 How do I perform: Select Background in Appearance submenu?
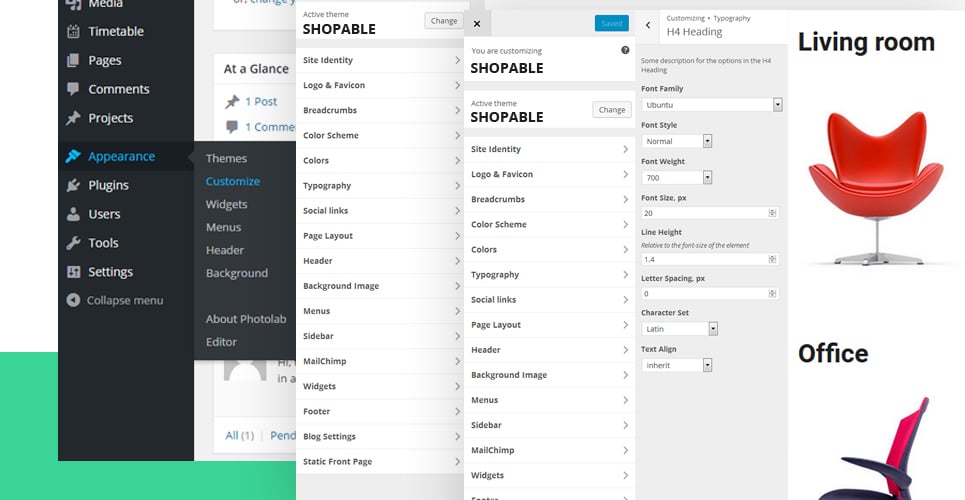(237, 273)
